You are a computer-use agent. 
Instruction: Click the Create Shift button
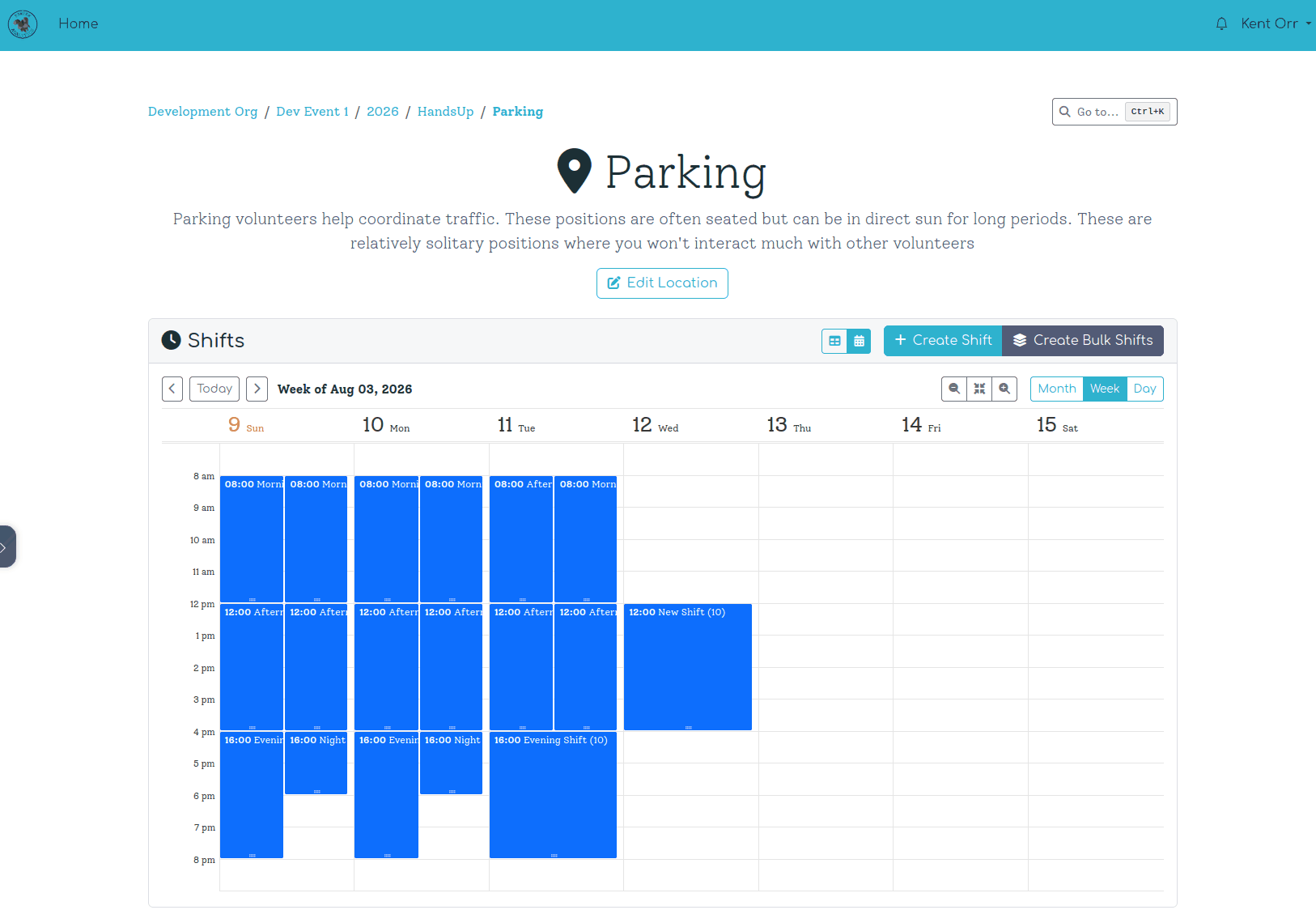(x=943, y=341)
